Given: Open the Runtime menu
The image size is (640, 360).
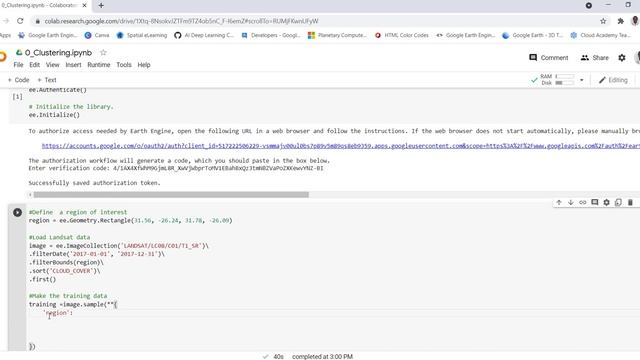Looking at the screenshot, I should pos(99,65).
